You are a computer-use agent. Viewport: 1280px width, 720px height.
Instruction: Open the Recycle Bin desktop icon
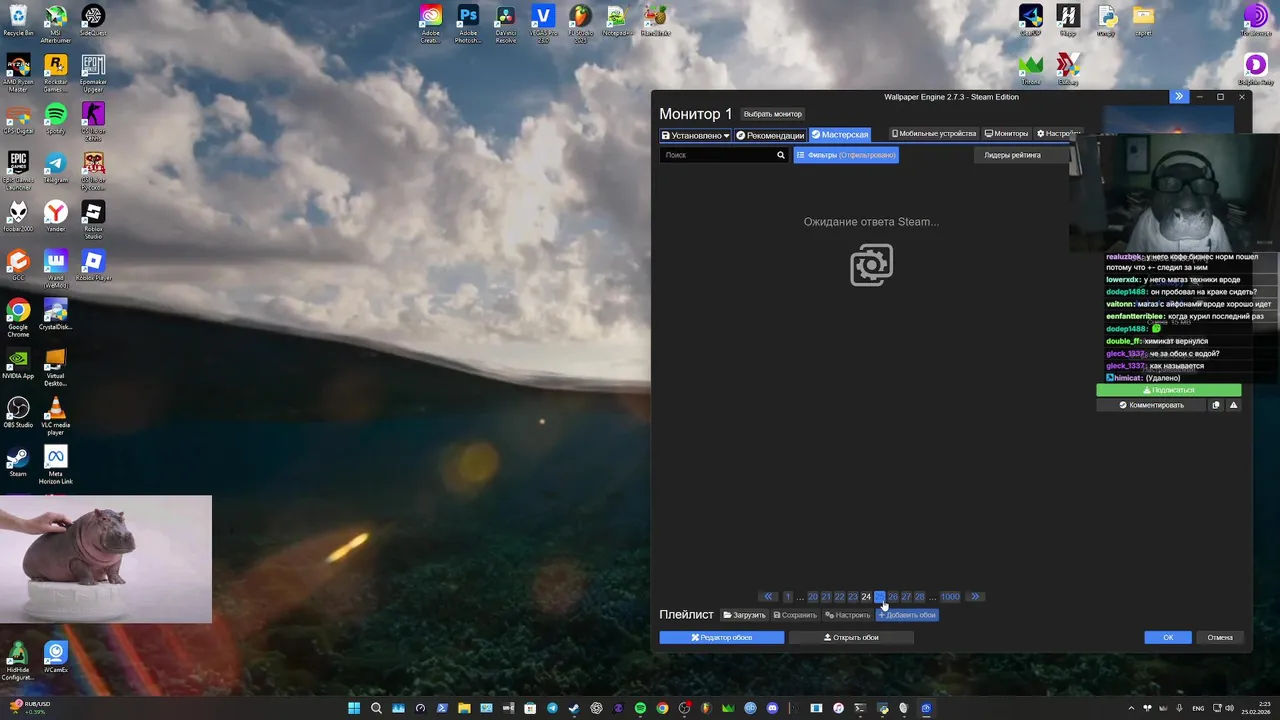(x=18, y=20)
